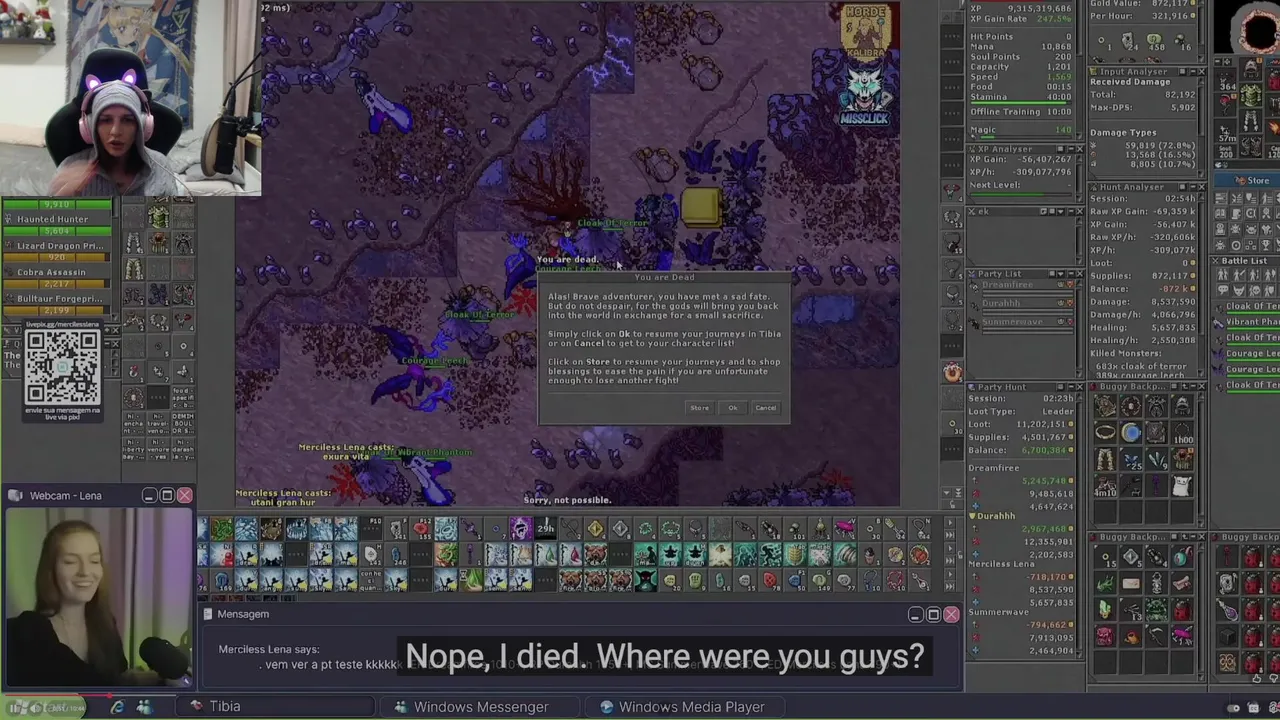Close the Hunt Analyser panel
Viewport: 1280px width, 720px height.
pyautogui.click(x=1201, y=186)
